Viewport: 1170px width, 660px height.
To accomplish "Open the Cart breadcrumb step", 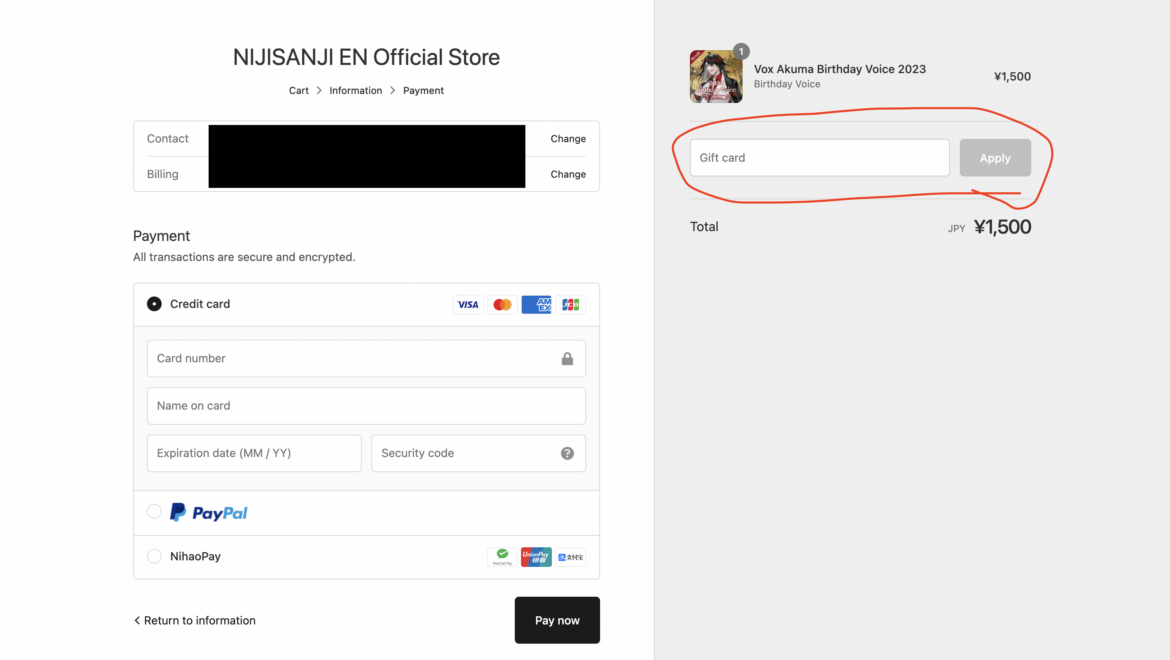I will coord(298,90).
